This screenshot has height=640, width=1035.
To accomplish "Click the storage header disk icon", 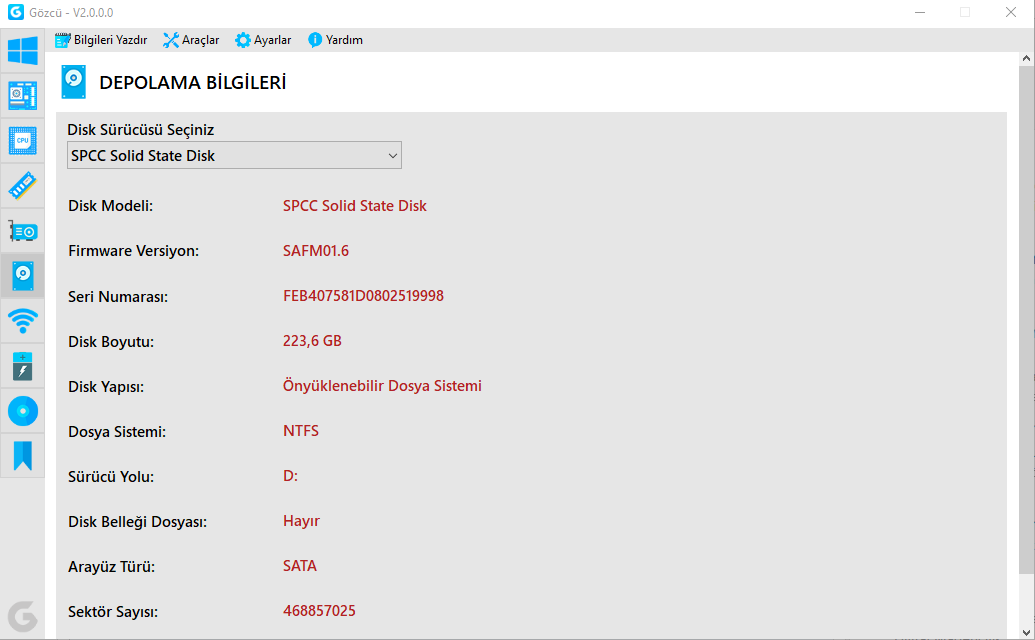I will coord(73,82).
